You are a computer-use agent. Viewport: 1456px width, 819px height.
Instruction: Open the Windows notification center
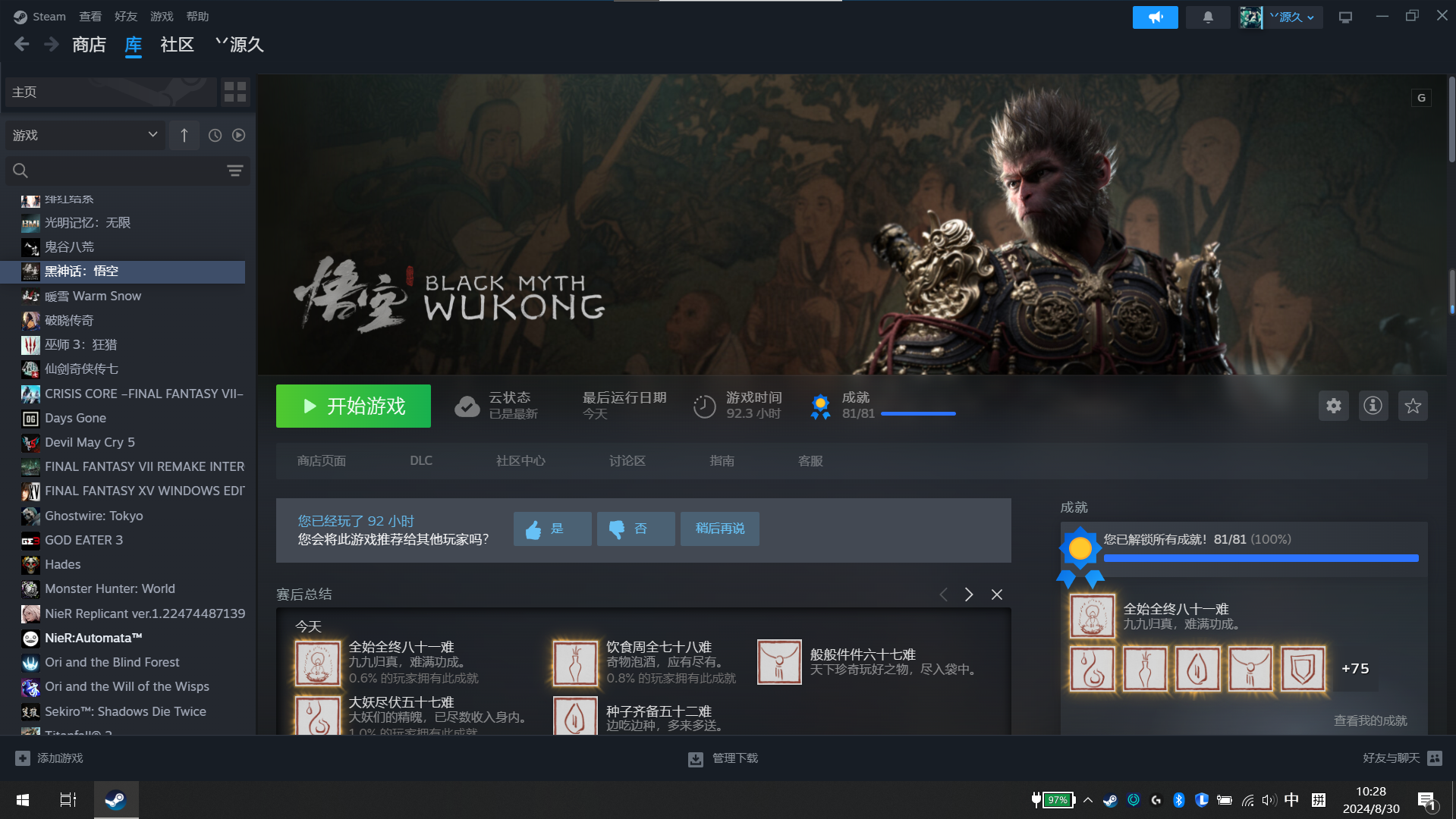pos(1427,801)
